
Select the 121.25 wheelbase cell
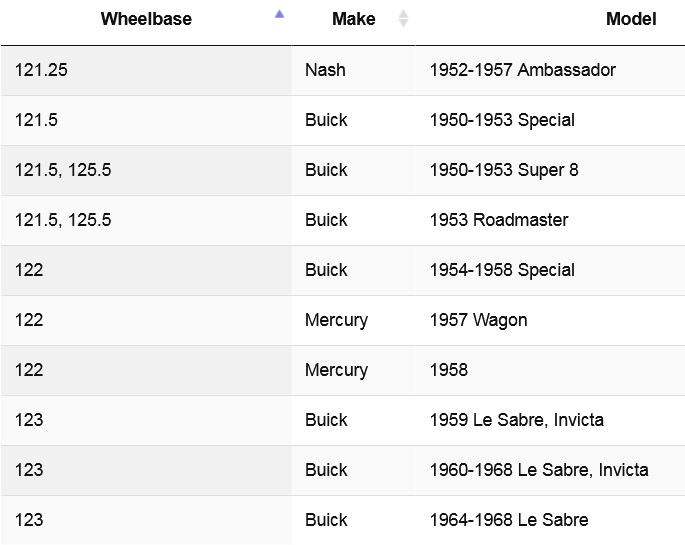[41, 70]
